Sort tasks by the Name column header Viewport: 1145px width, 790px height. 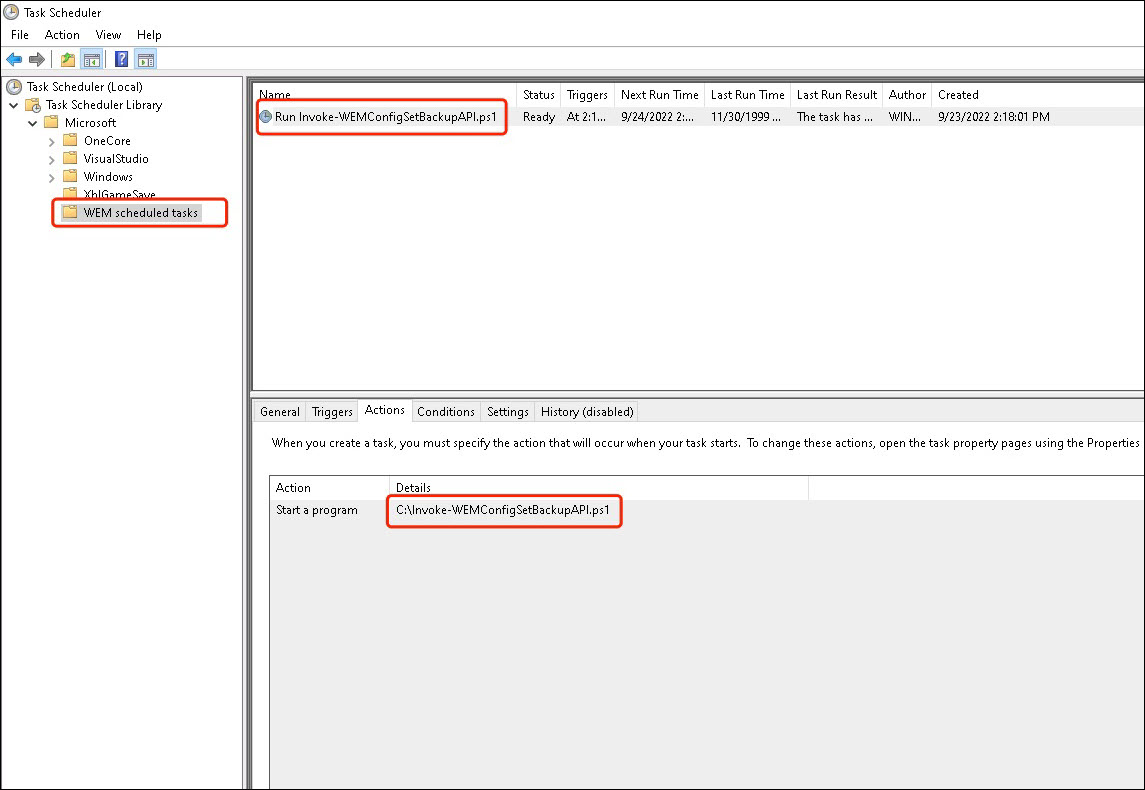click(386, 95)
